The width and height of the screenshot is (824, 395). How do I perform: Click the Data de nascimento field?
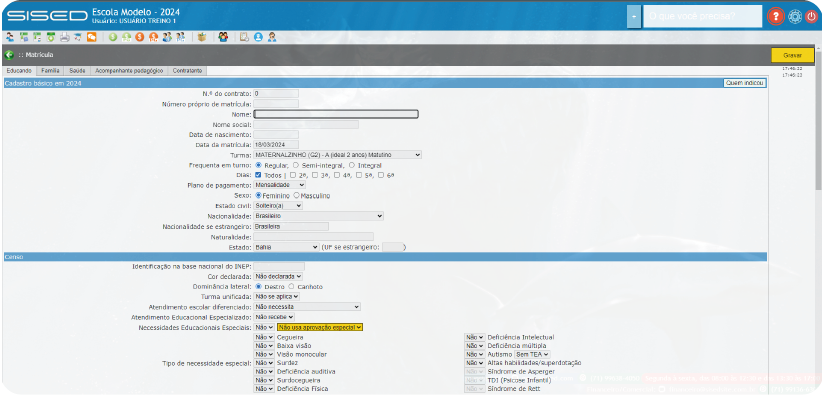coord(276,134)
